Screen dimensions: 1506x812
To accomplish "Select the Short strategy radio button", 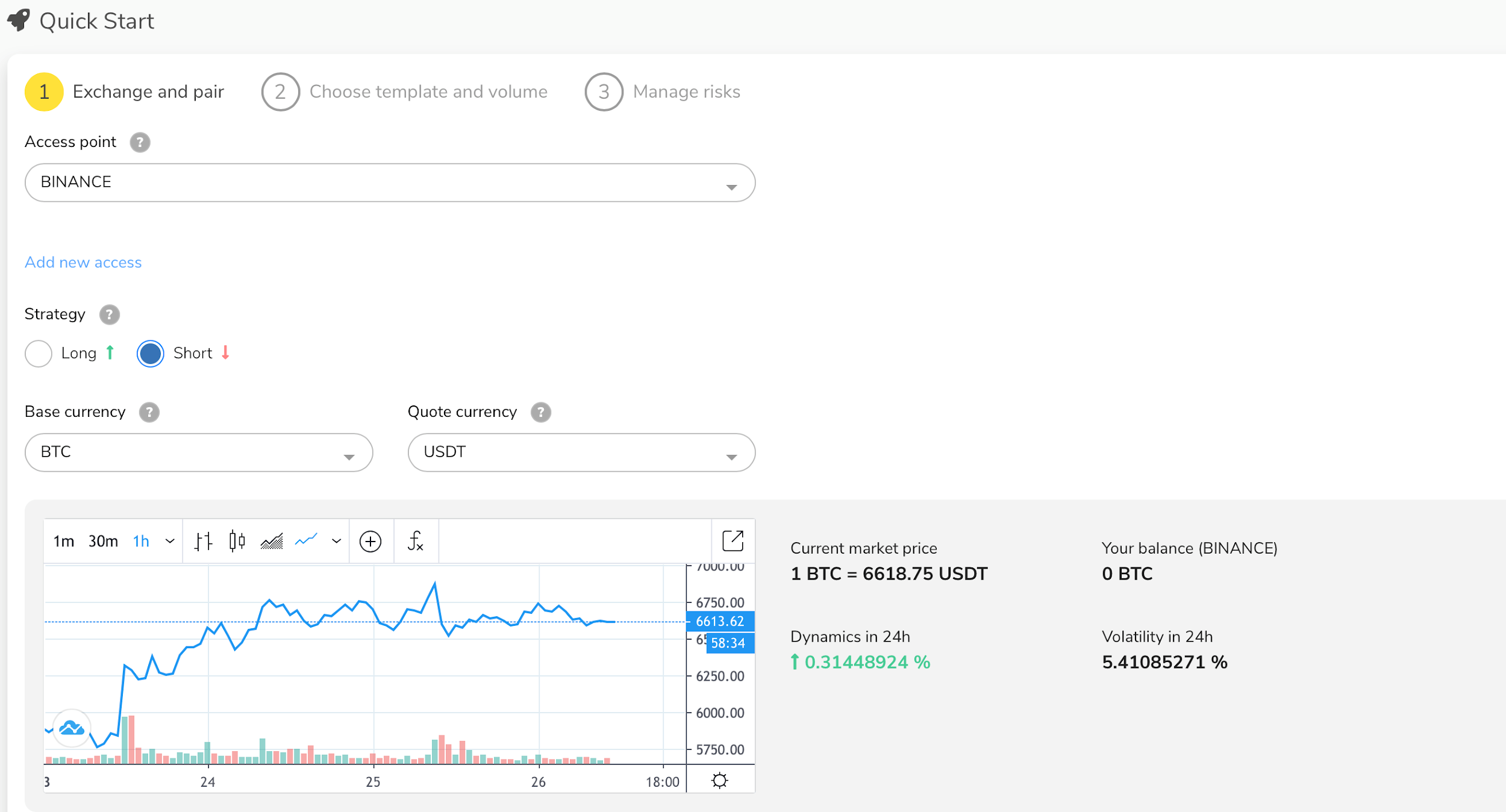I will coord(150,353).
